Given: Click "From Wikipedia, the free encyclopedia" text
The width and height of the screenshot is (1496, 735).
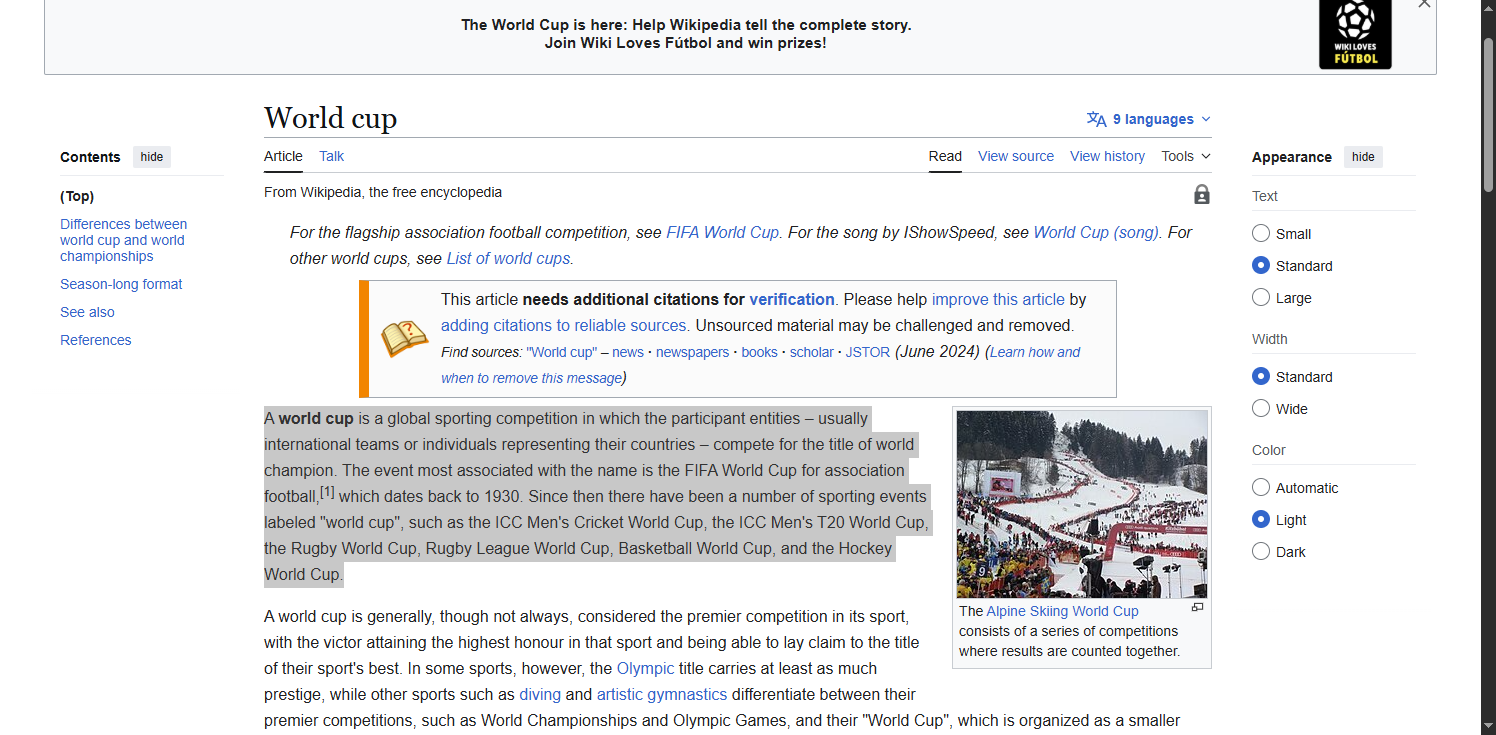Looking at the screenshot, I should pos(383,192).
